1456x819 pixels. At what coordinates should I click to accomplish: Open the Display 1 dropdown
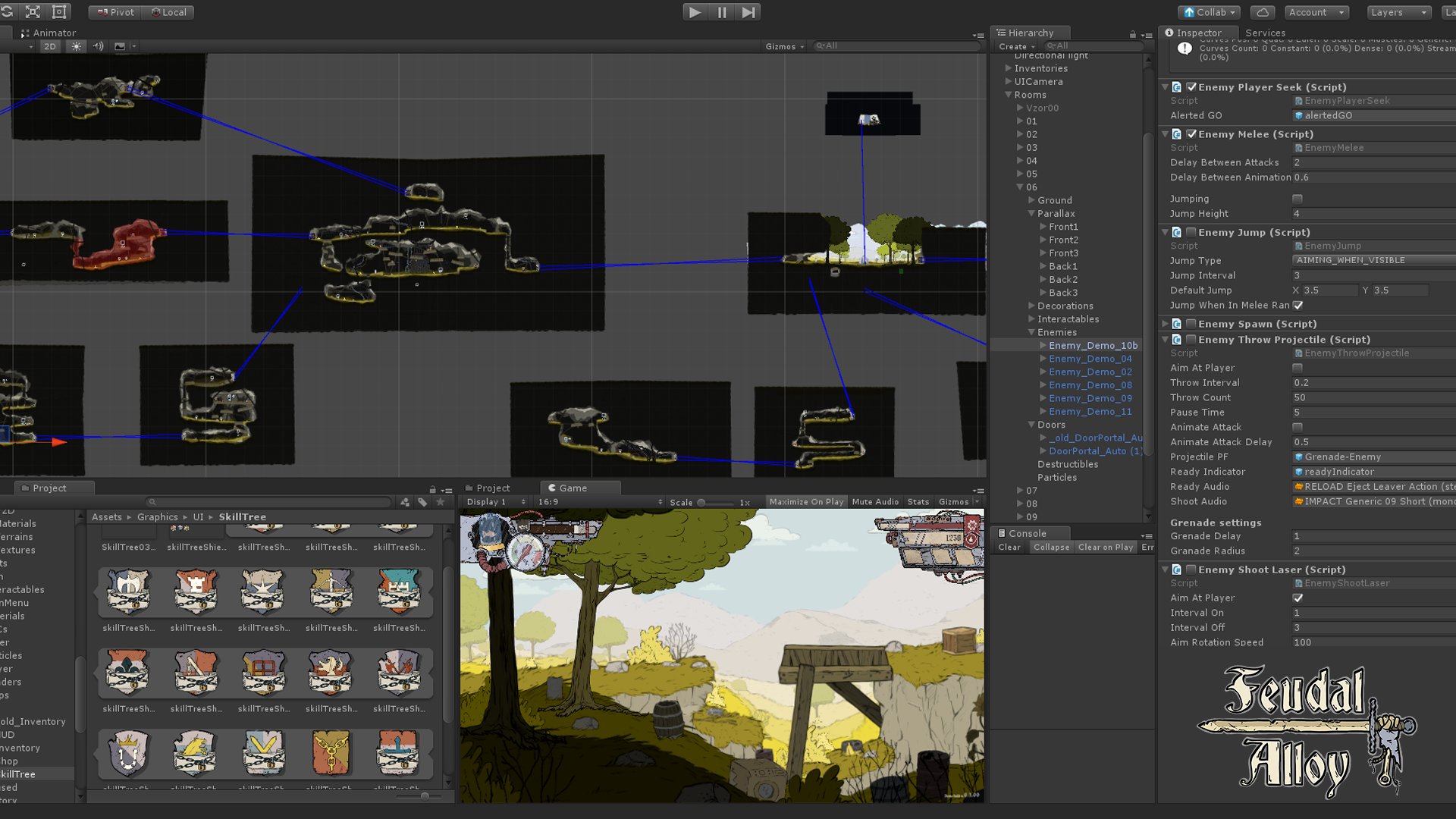(496, 502)
